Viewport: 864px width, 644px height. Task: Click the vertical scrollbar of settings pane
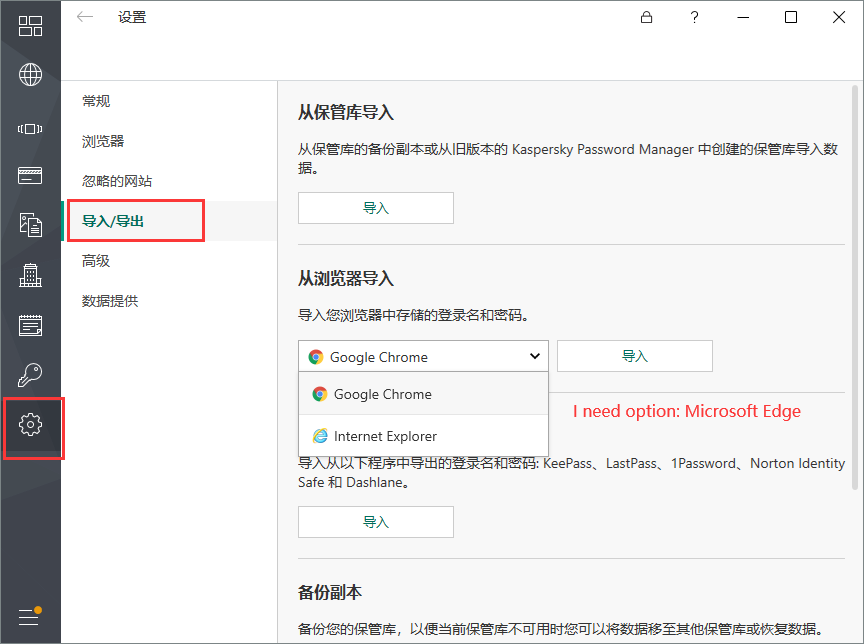click(x=855, y=286)
